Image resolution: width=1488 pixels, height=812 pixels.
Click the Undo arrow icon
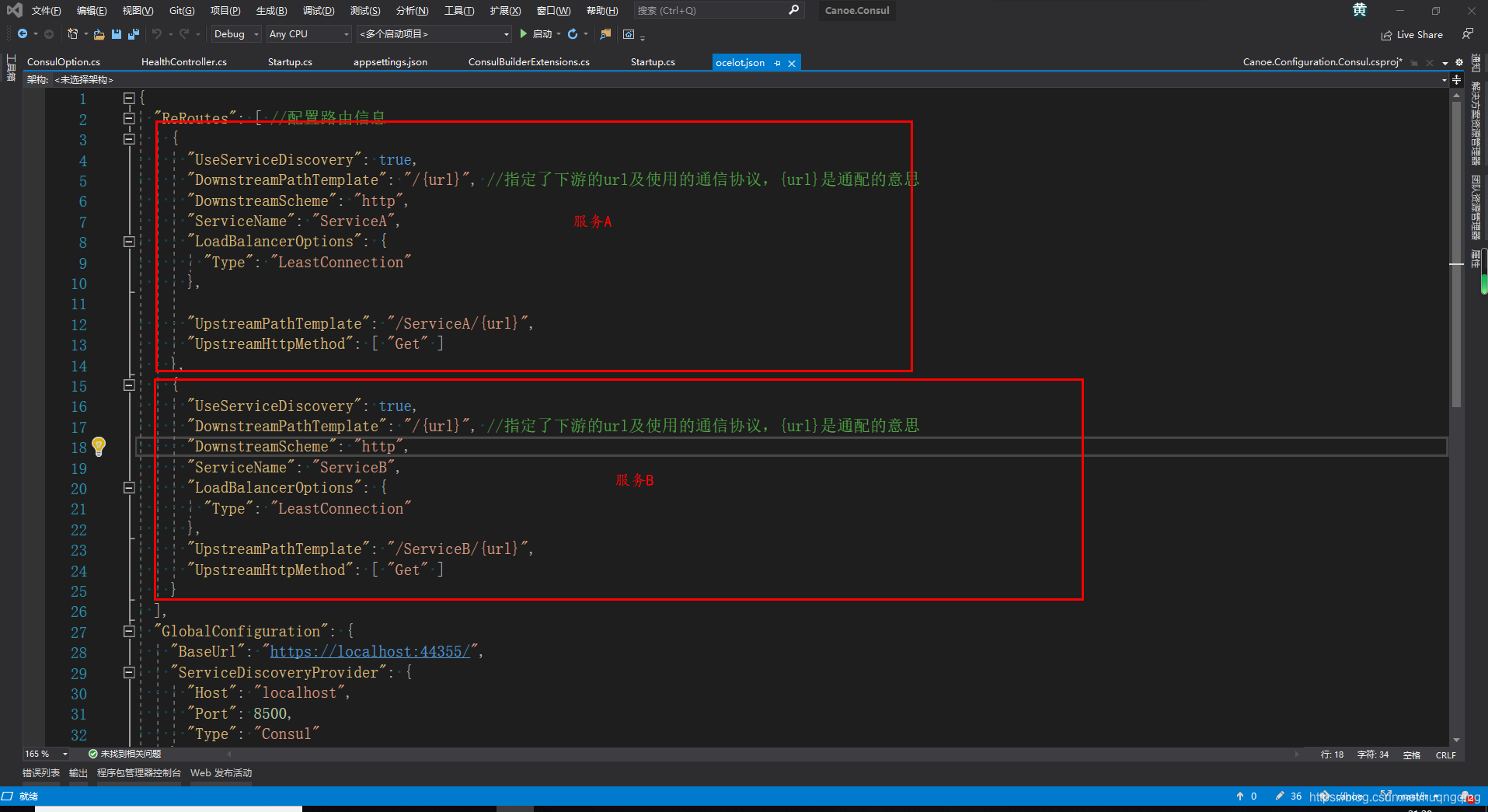click(157, 33)
